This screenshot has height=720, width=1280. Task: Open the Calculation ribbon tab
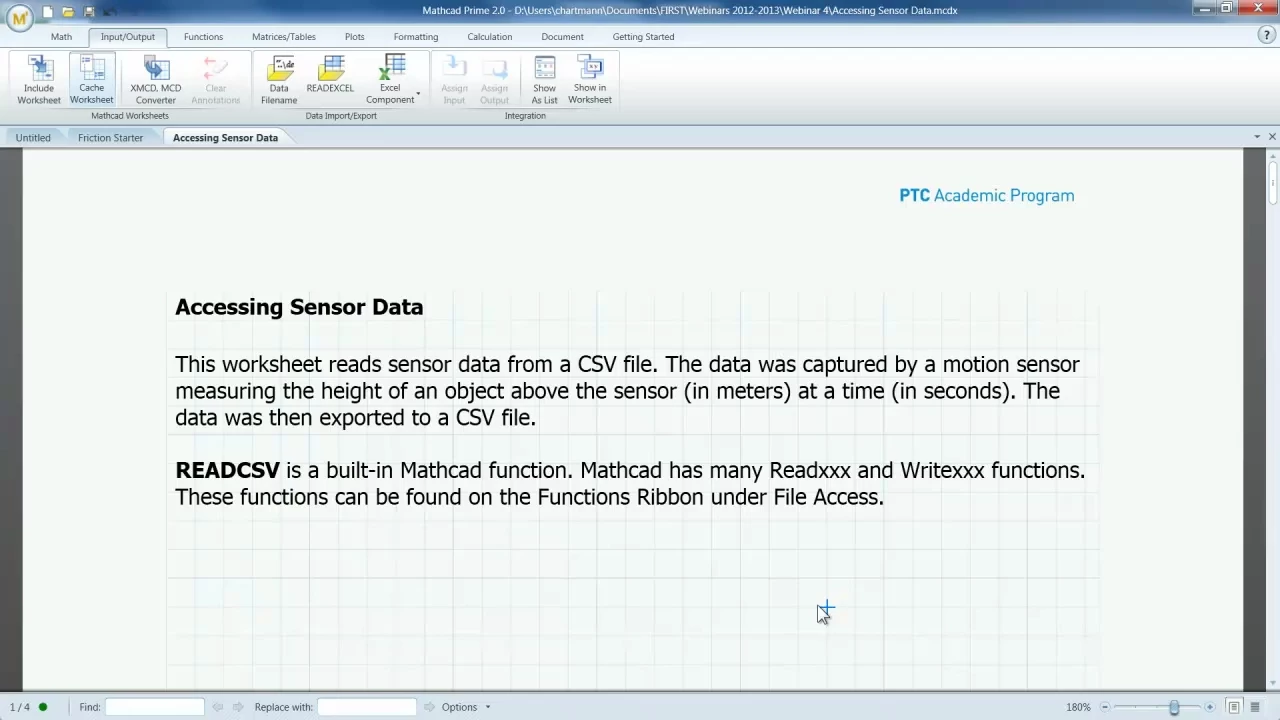tap(490, 37)
